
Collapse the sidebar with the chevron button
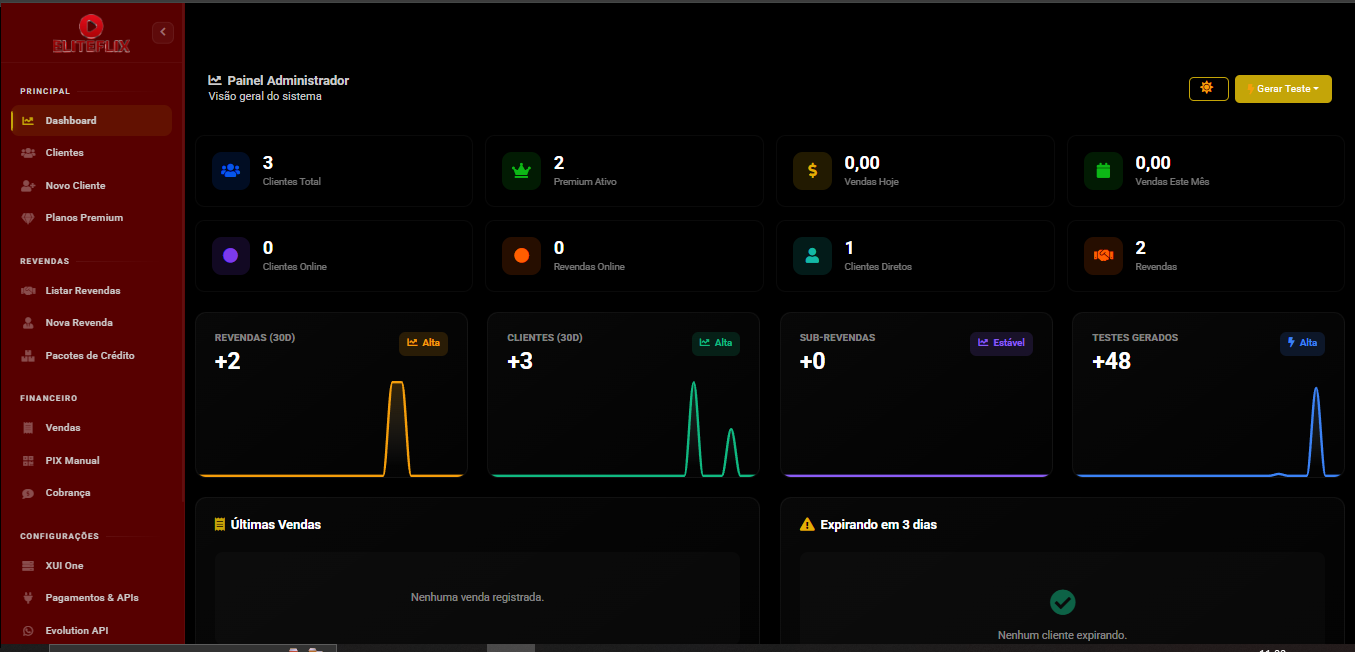[163, 32]
